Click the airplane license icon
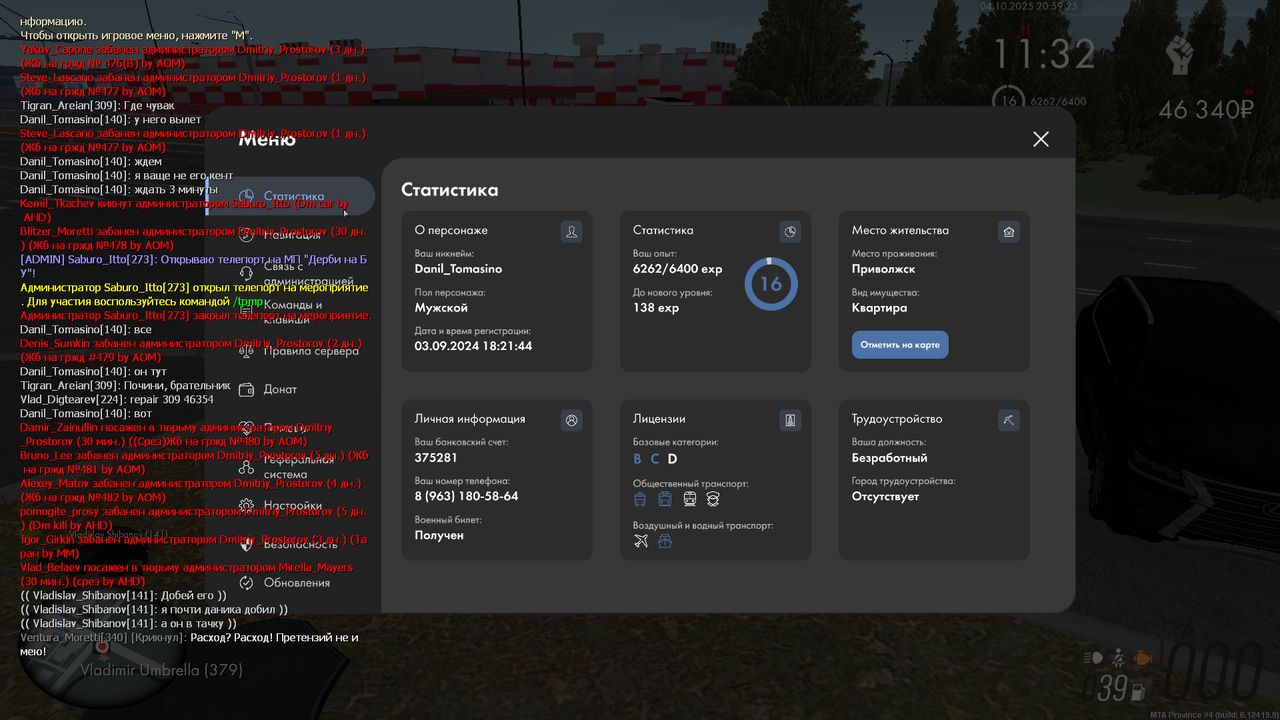This screenshot has height=720, width=1280. (x=641, y=541)
